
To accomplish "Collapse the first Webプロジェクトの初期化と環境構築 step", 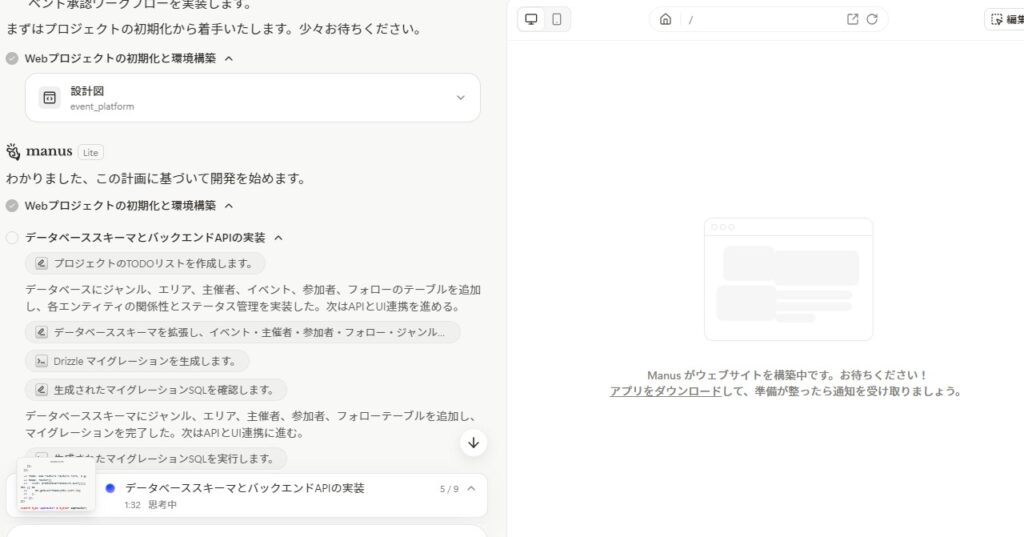I will pyautogui.click(x=229, y=58).
